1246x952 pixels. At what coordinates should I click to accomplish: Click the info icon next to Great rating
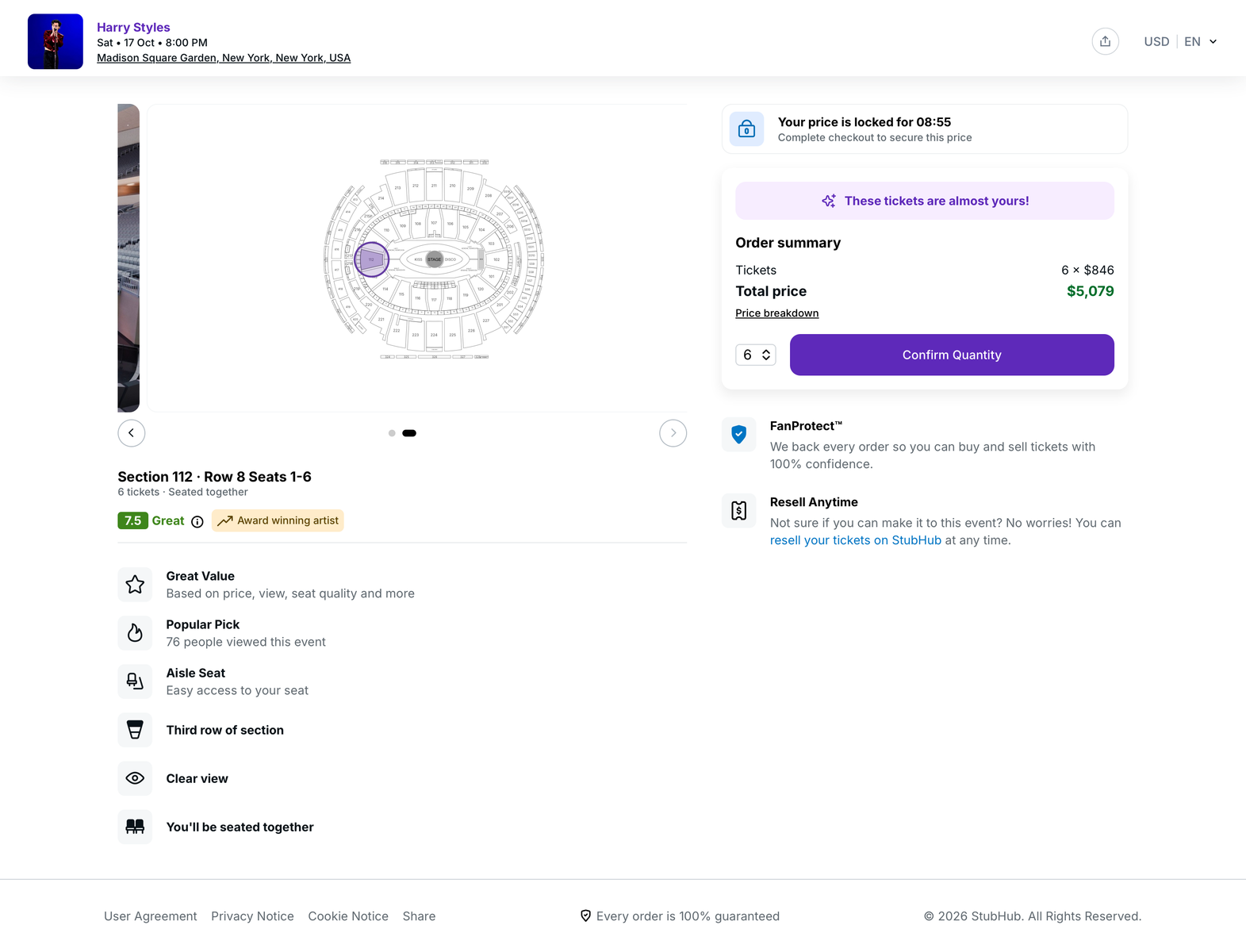(197, 521)
